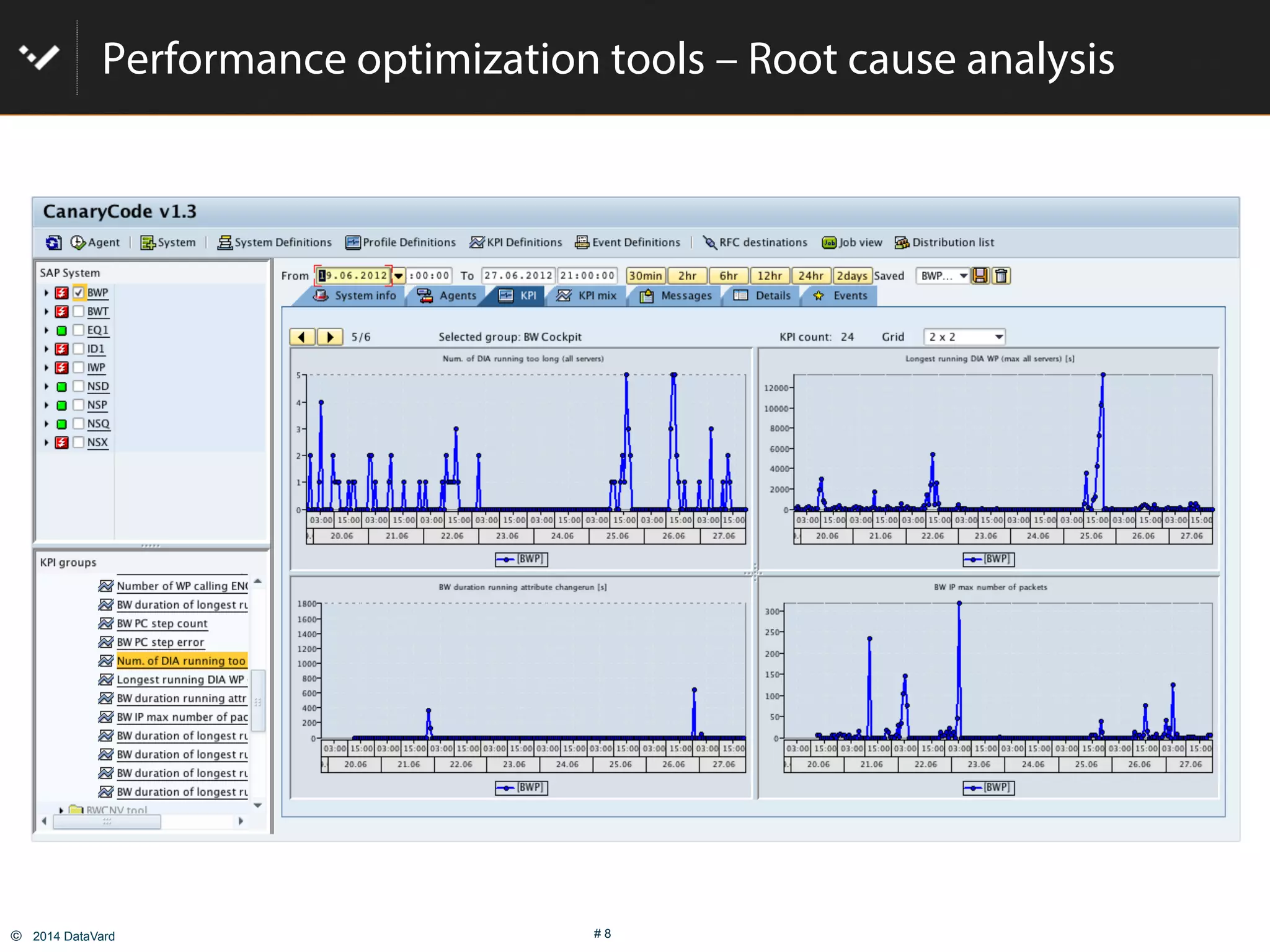Set time range to 30min
This screenshot has height=952, width=1270.
click(x=646, y=276)
